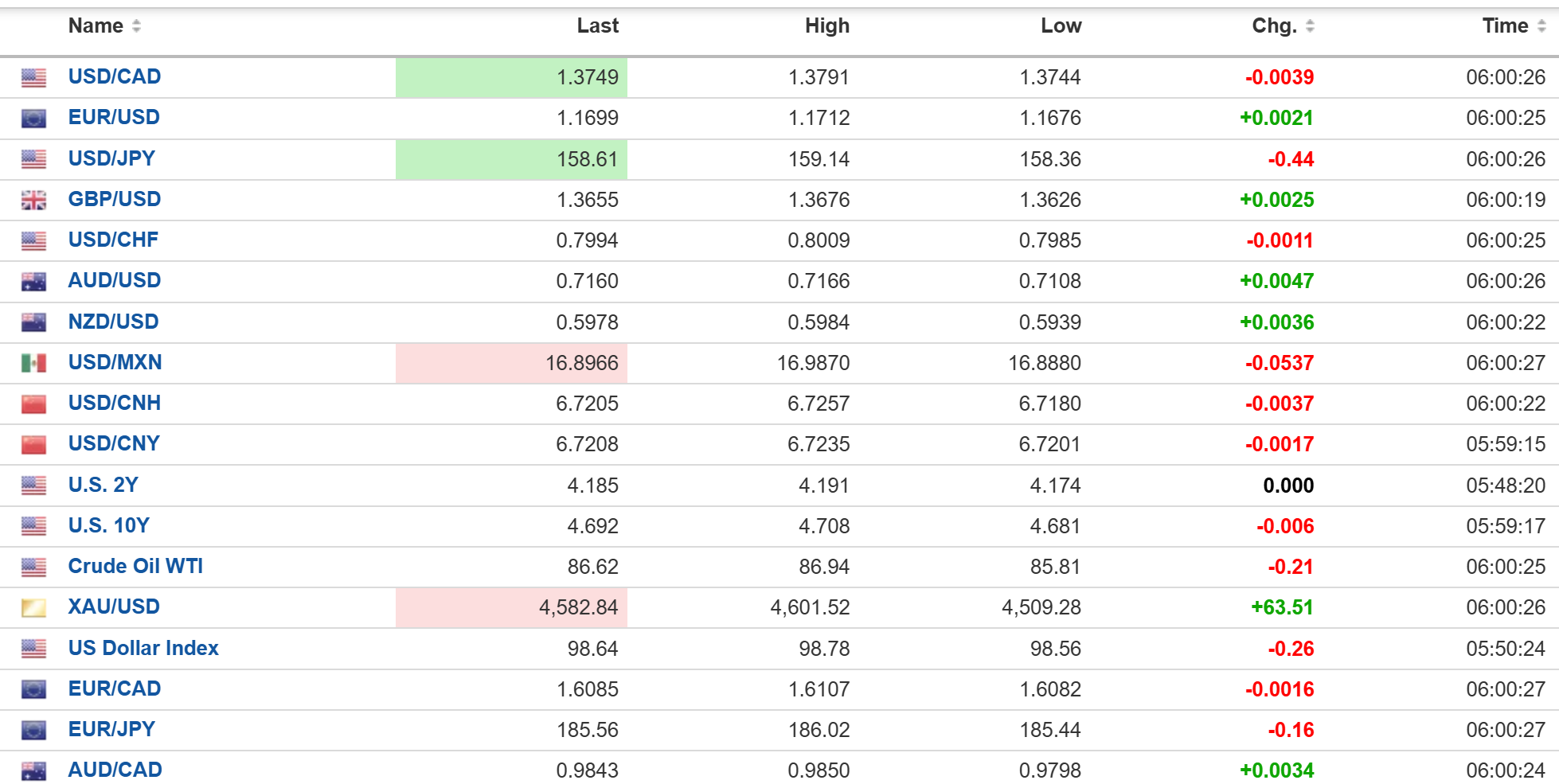Click the Australian flag icon beside AUD/USD

[x=33, y=281]
